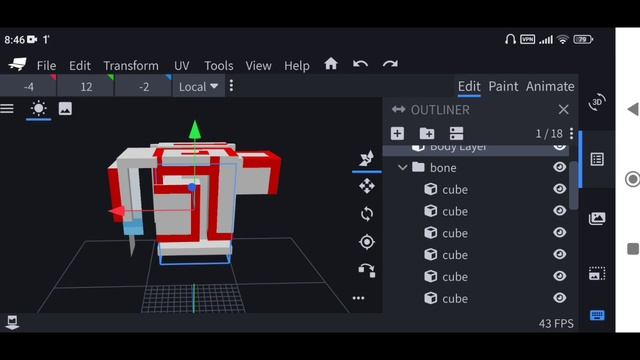The height and width of the screenshot is (360, 640).
Task: Click the Outliner vertical scrollbar
Action: tap(573, 186)
